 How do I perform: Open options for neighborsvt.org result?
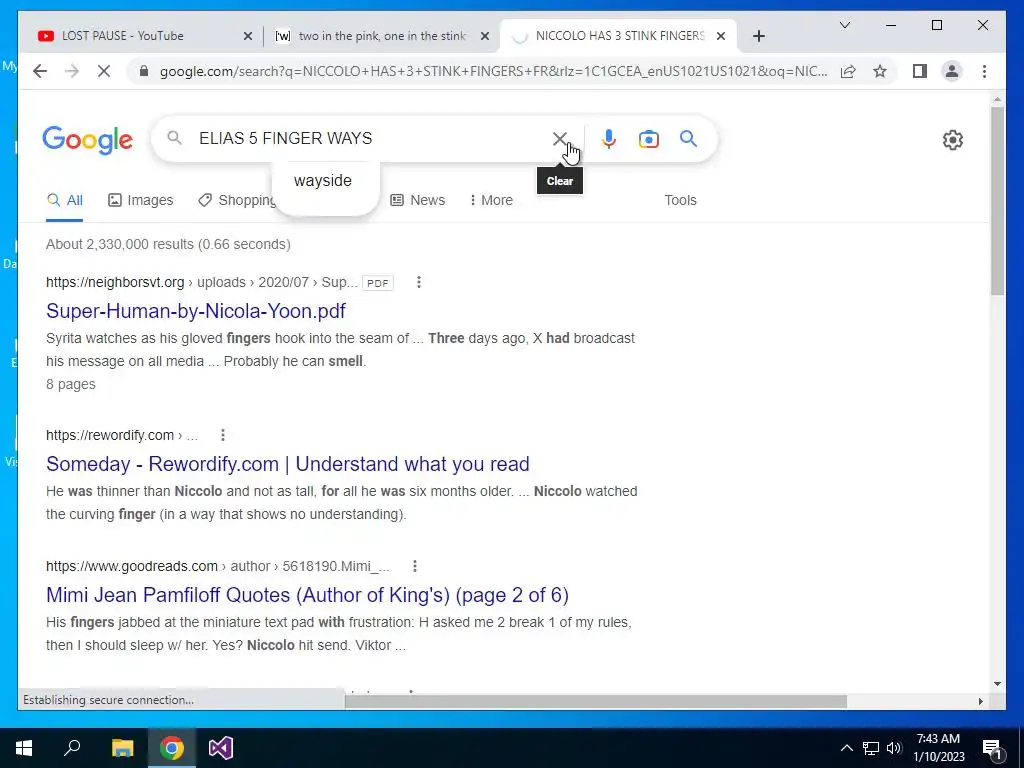pyautogui.click(x=419, y=282)
